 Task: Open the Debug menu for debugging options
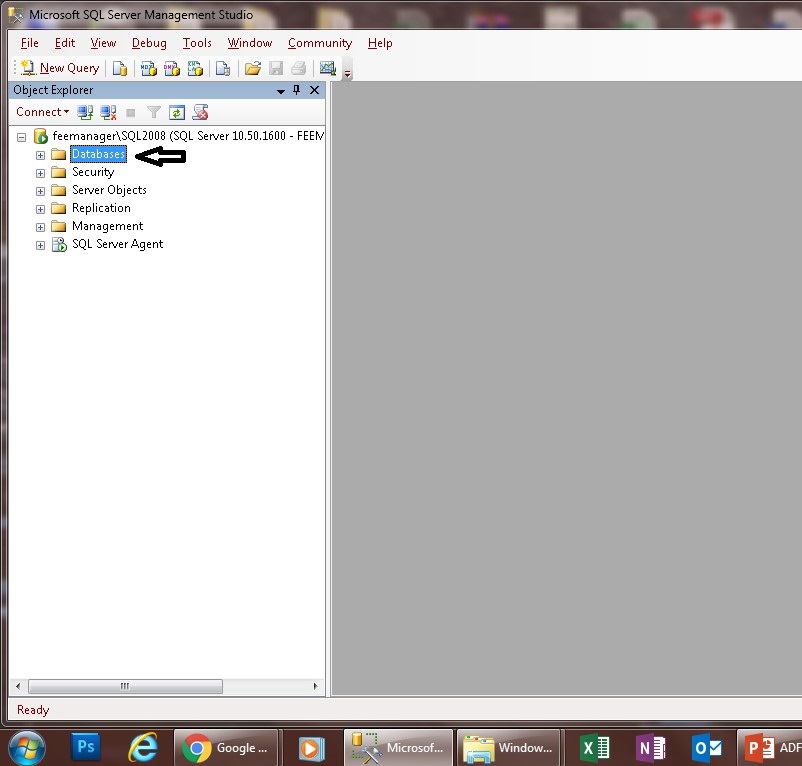coord(148,43)
